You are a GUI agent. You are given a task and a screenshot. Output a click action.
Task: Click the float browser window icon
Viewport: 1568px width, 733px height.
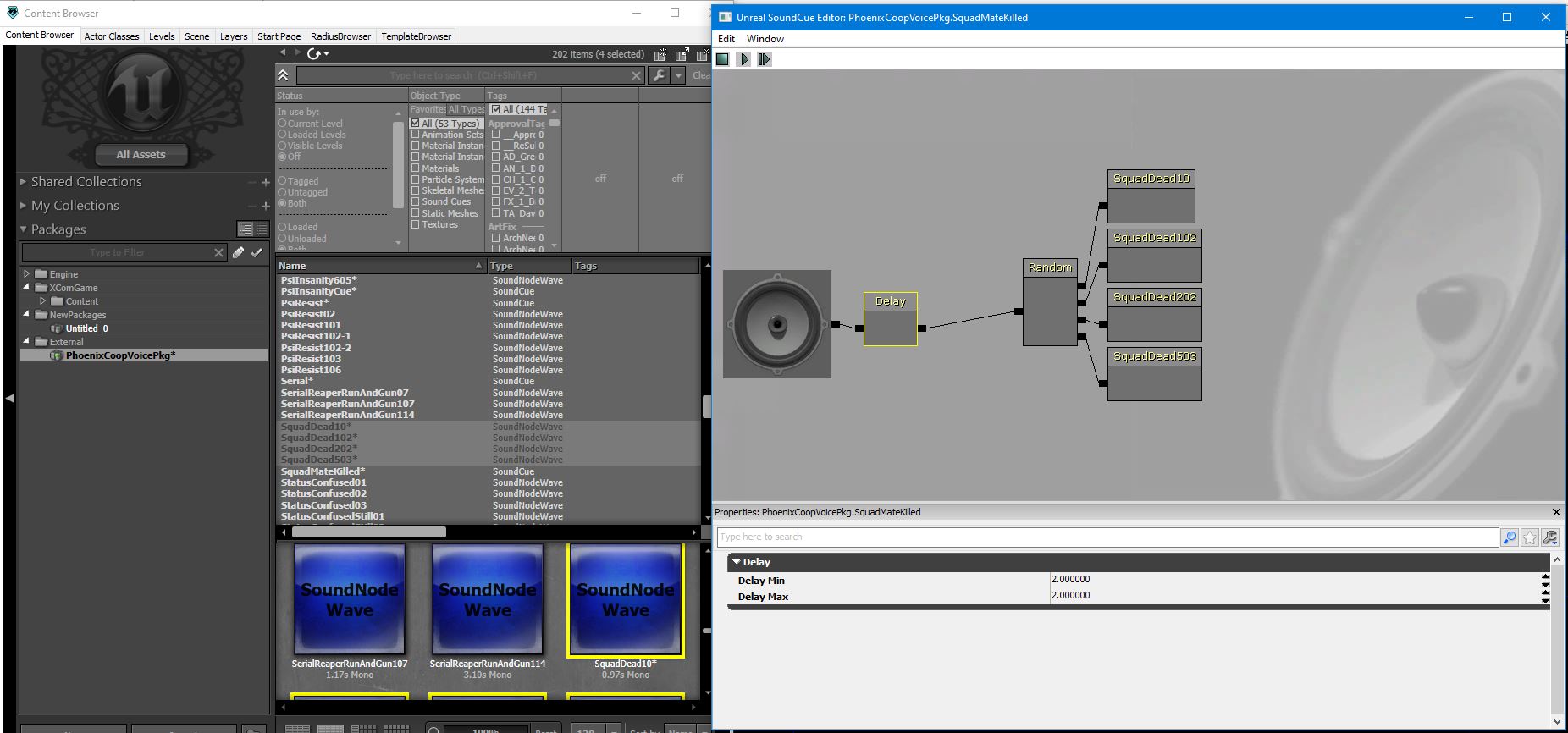pos(682,54)
